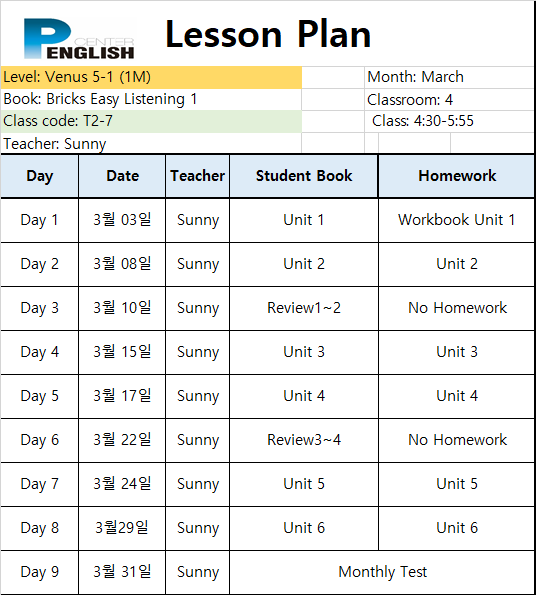Viewport: 536px width, 598px height.
Task: Click the Workbook Unit 1 homework cell
Action: point(457,220)
